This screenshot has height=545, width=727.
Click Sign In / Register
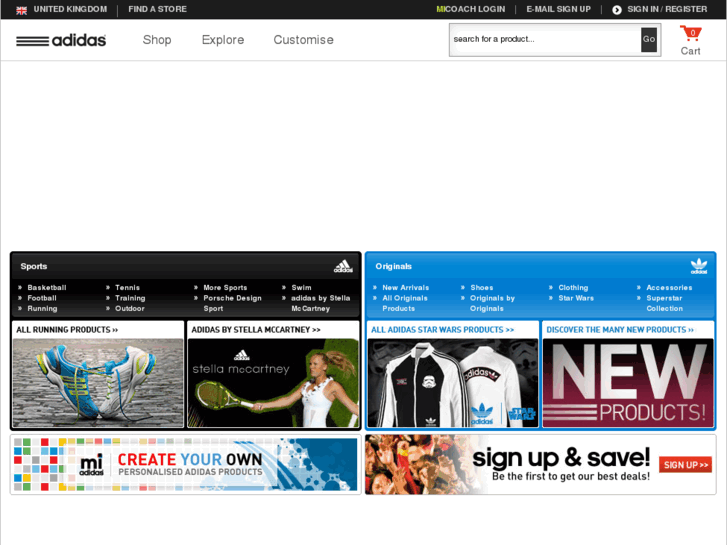click(667, 9)
